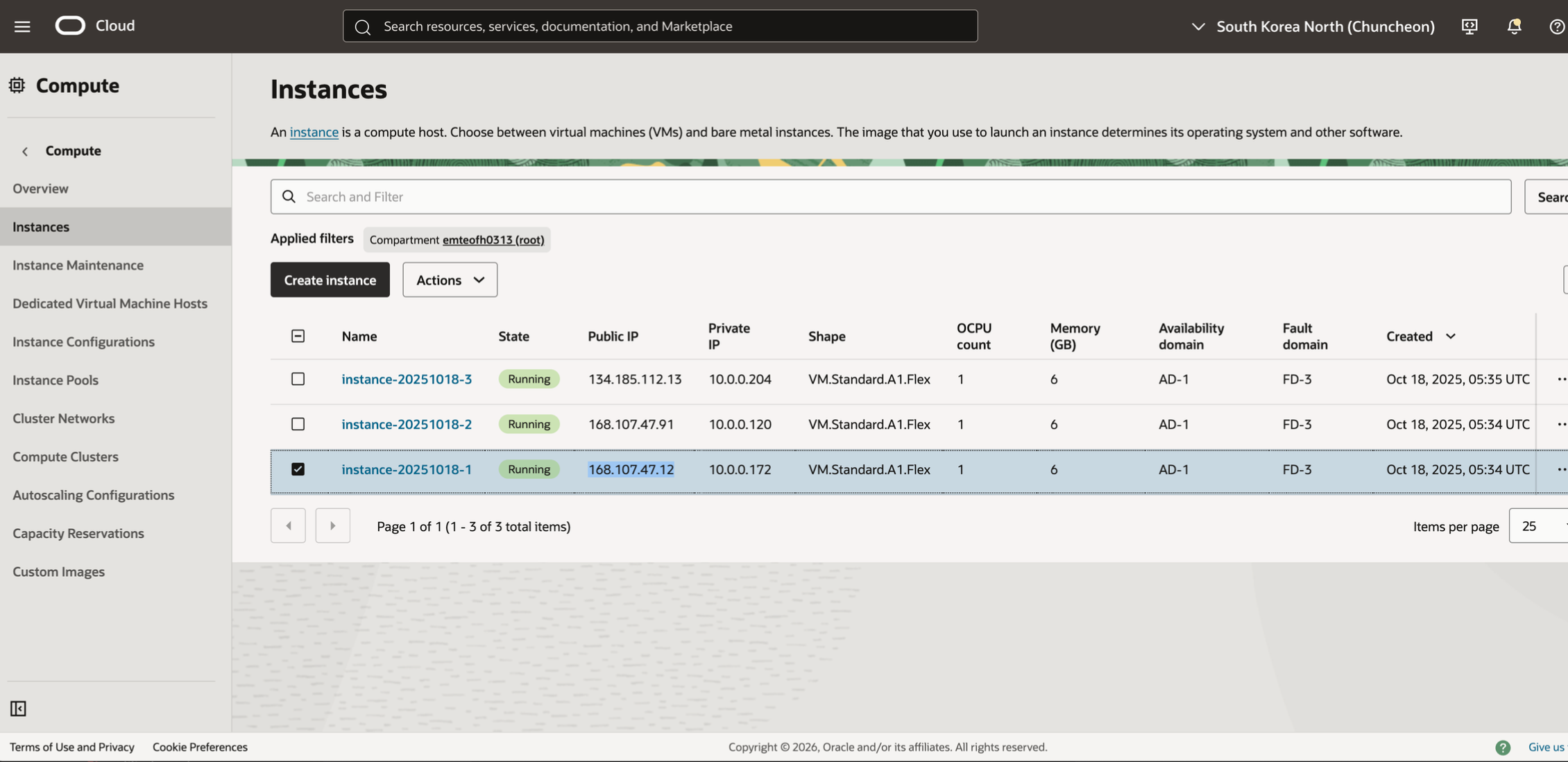
Task: Collapse the sidebar with bottom-left icon
Action: (18, 709)
